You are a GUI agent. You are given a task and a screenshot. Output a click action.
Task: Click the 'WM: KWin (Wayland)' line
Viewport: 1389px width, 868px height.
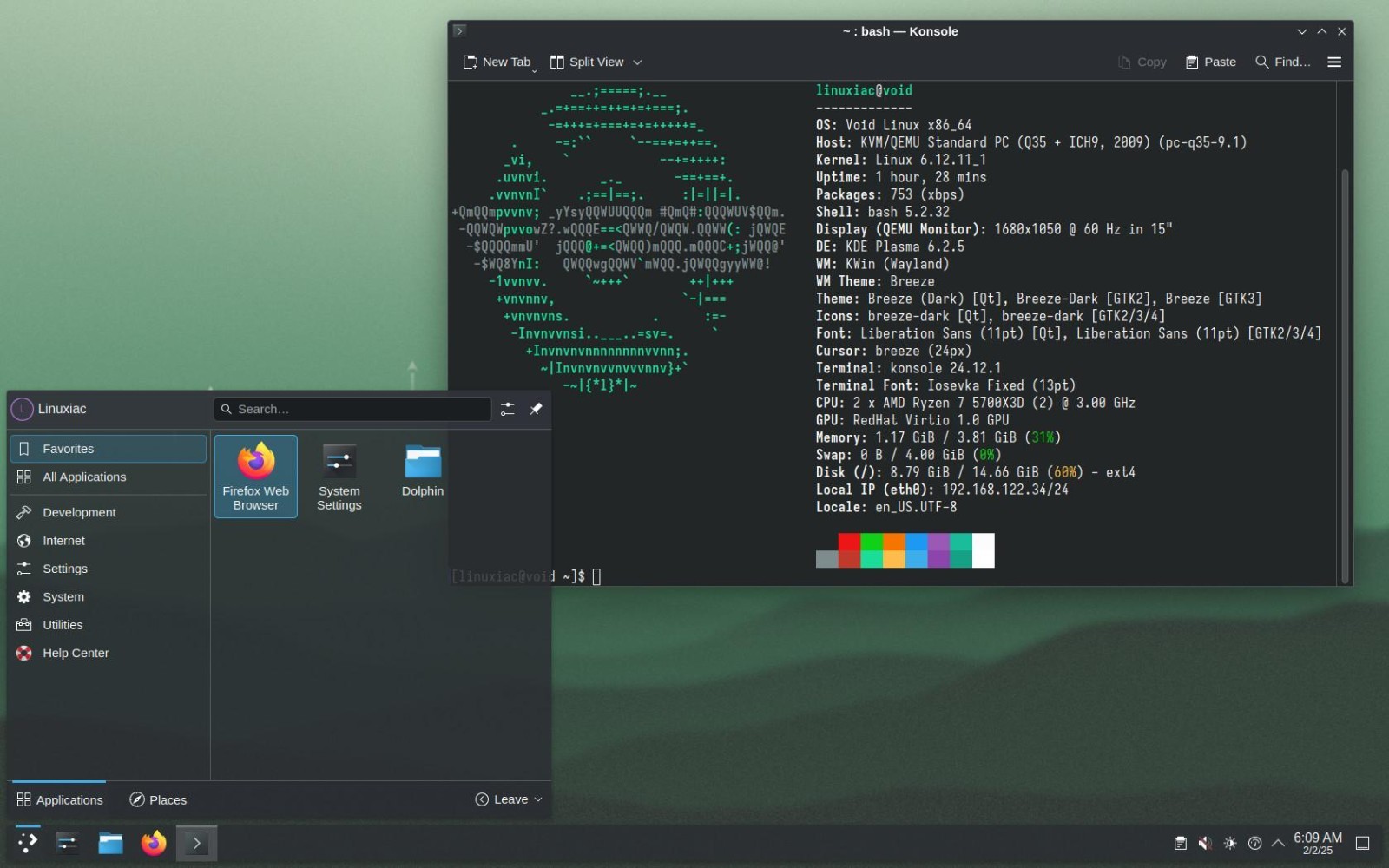[x=882, y=264]
